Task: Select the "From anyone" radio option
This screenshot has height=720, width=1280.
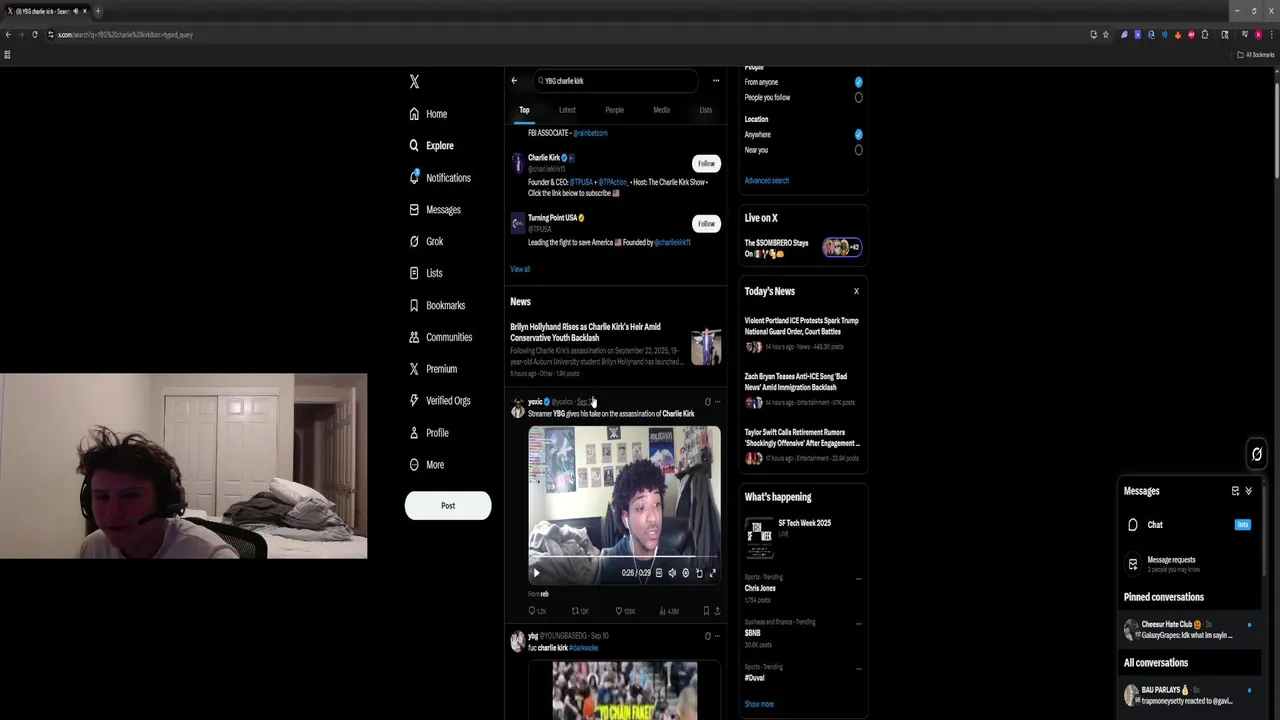Action: coord(858,82)
